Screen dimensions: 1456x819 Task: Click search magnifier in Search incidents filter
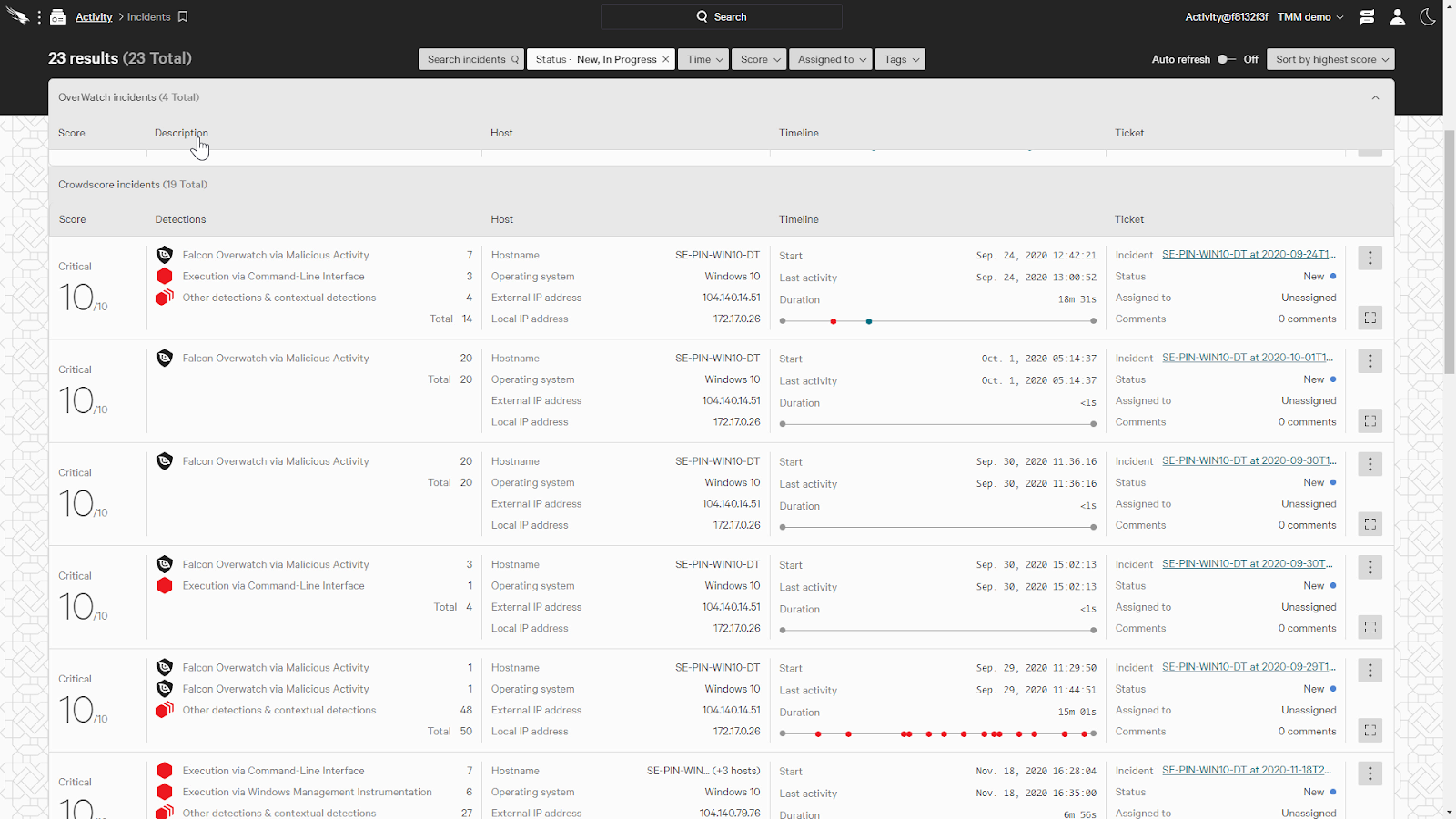click(x=515, y=59)
